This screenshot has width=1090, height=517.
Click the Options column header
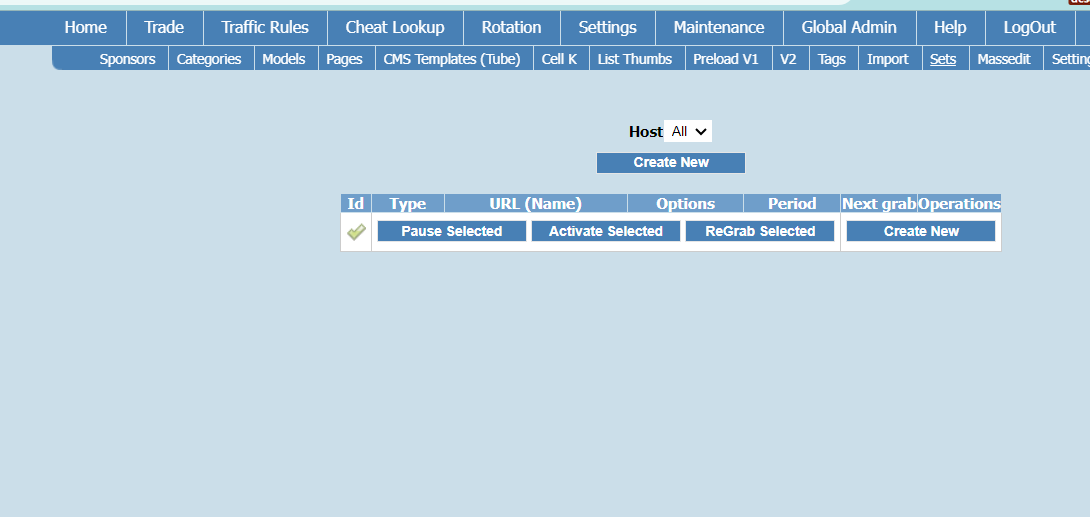coord(685,204)
